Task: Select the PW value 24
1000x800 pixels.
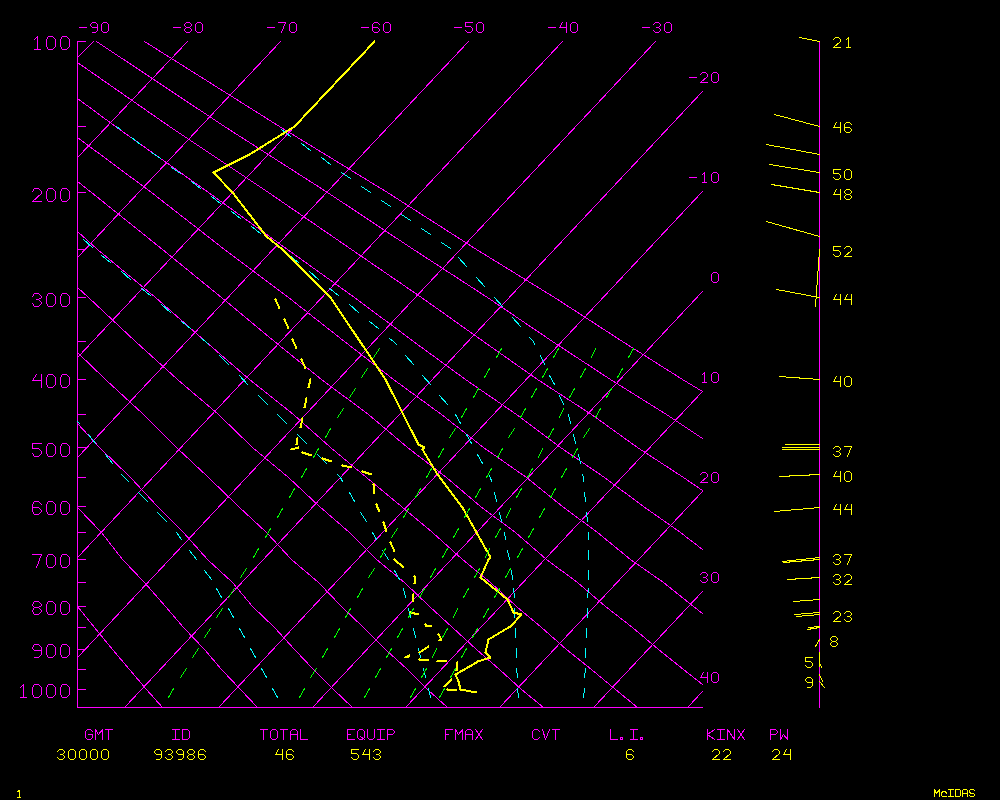Action: [781, 755]
